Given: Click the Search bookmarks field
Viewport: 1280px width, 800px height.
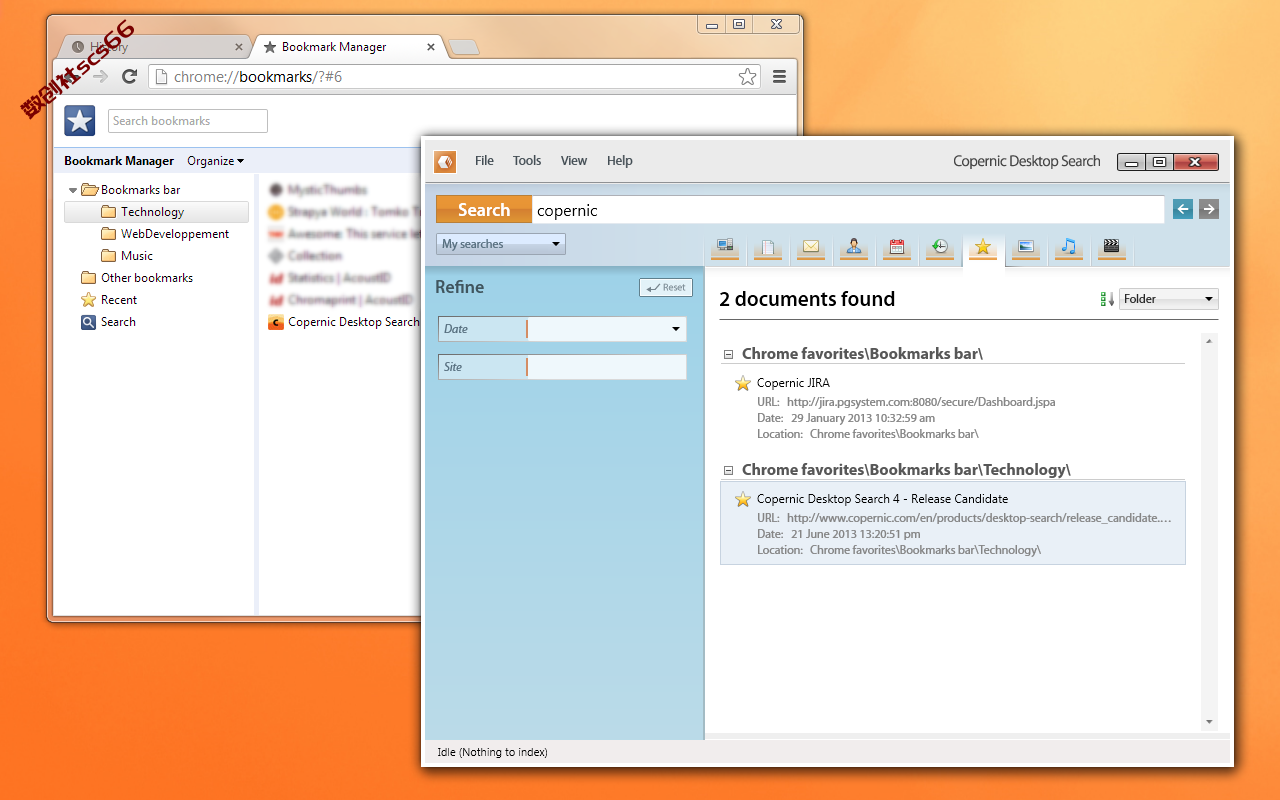Looking at the screenshot, I should click(x=188, y=121).
